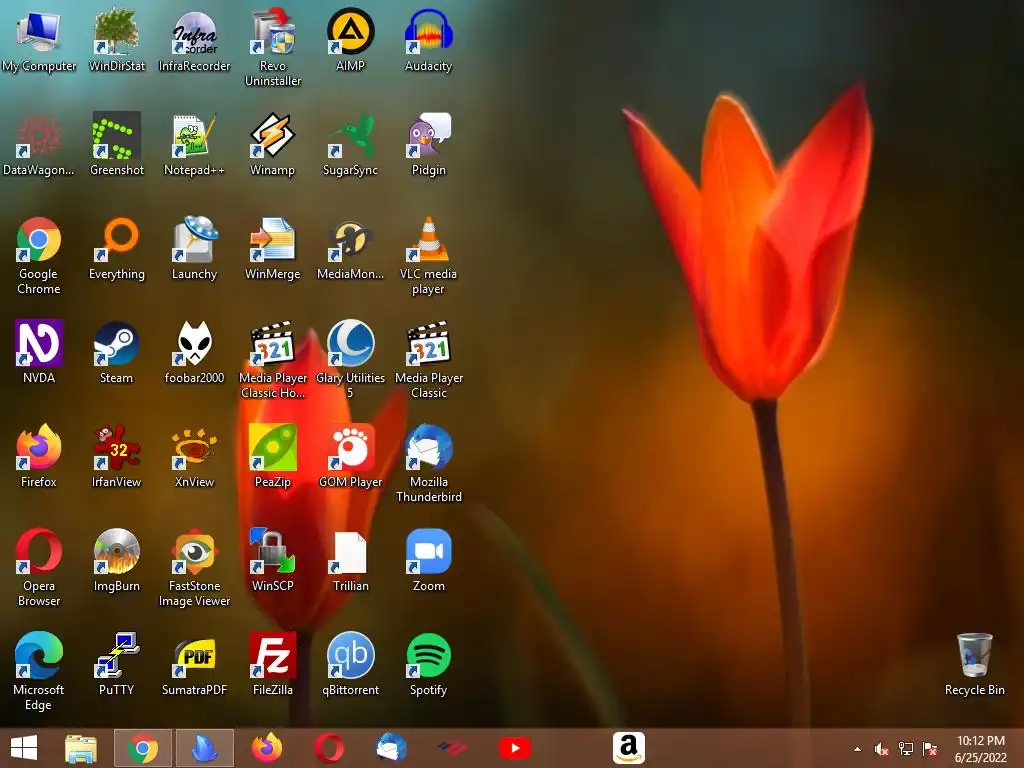Screen dimensions: 1024x768
Task: Click the Notepad++ shortcut
Action: pyautogui.click(x=195, y=144)
